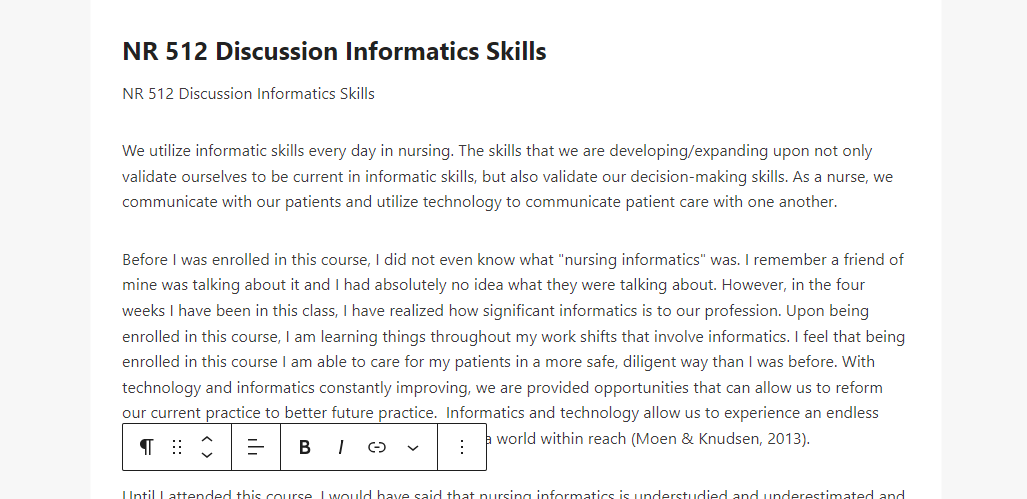Click the bold post title heading
The width and height of the screenshot is (1027, 499).
coord(334,51)
